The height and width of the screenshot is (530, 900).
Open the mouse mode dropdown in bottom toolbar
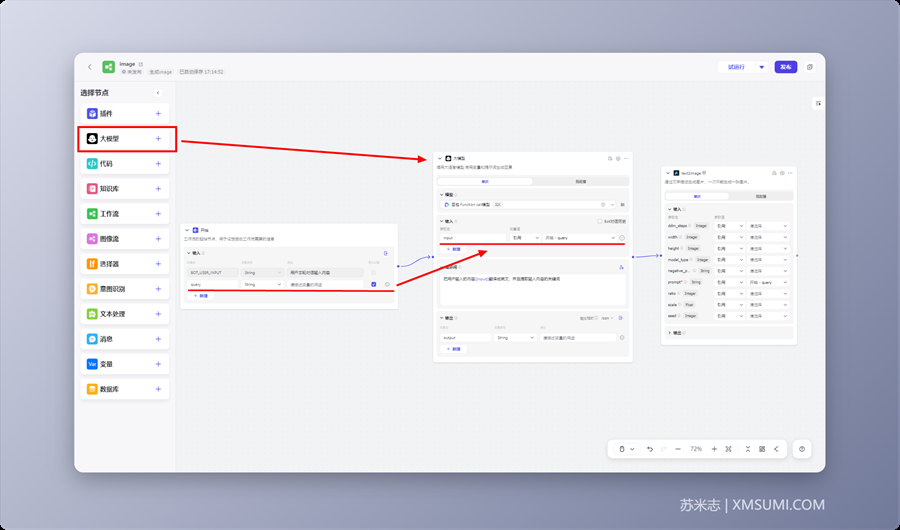click(626, 449)
